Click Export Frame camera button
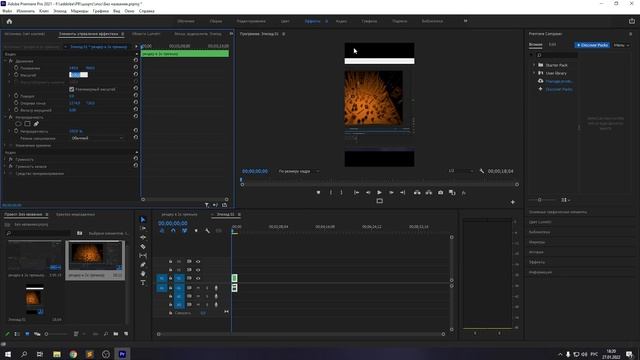Screen dimensions: 640x360 click(440, 192)
